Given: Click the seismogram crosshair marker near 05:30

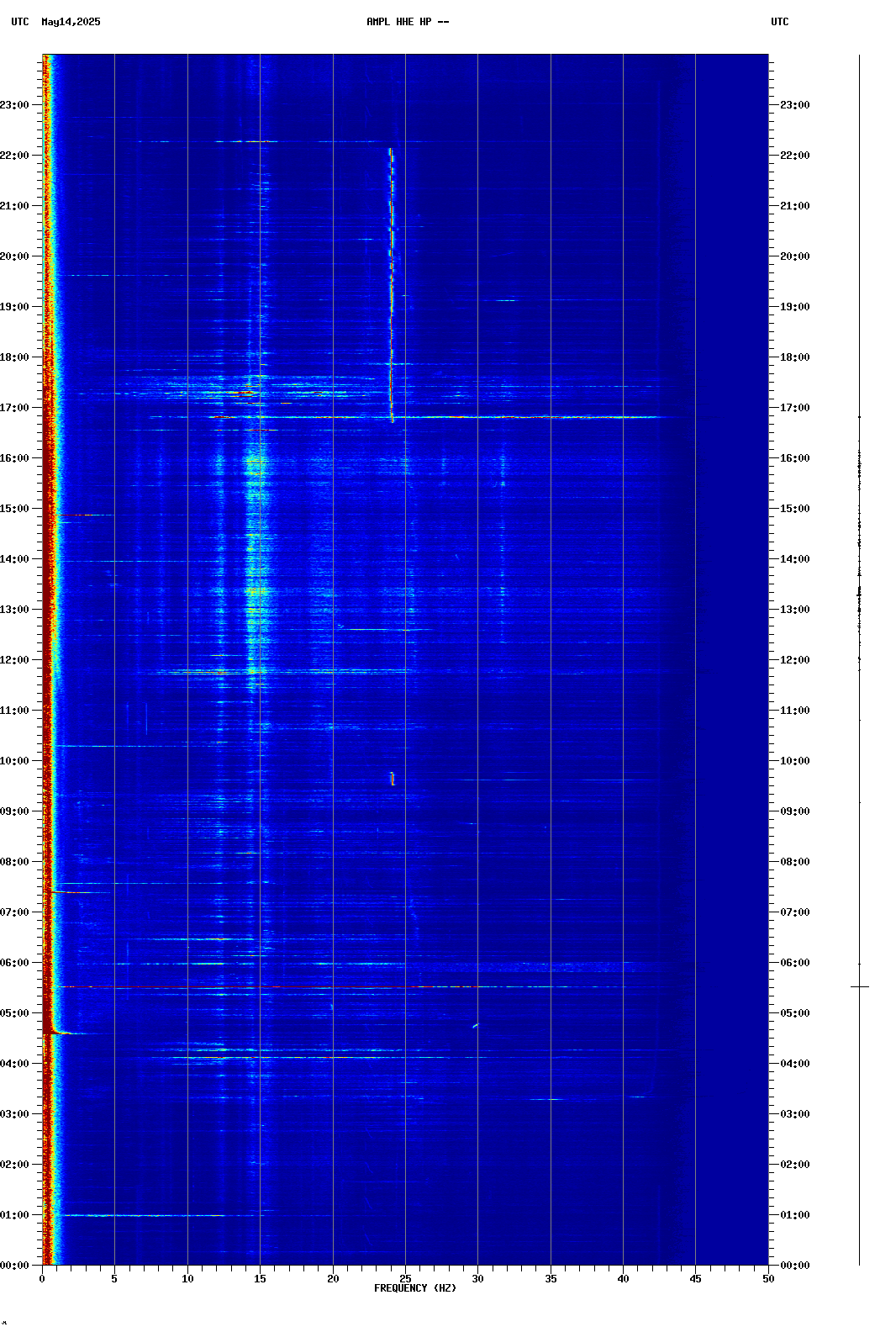Looking at the screenshot, I should (x=859, y=986).
